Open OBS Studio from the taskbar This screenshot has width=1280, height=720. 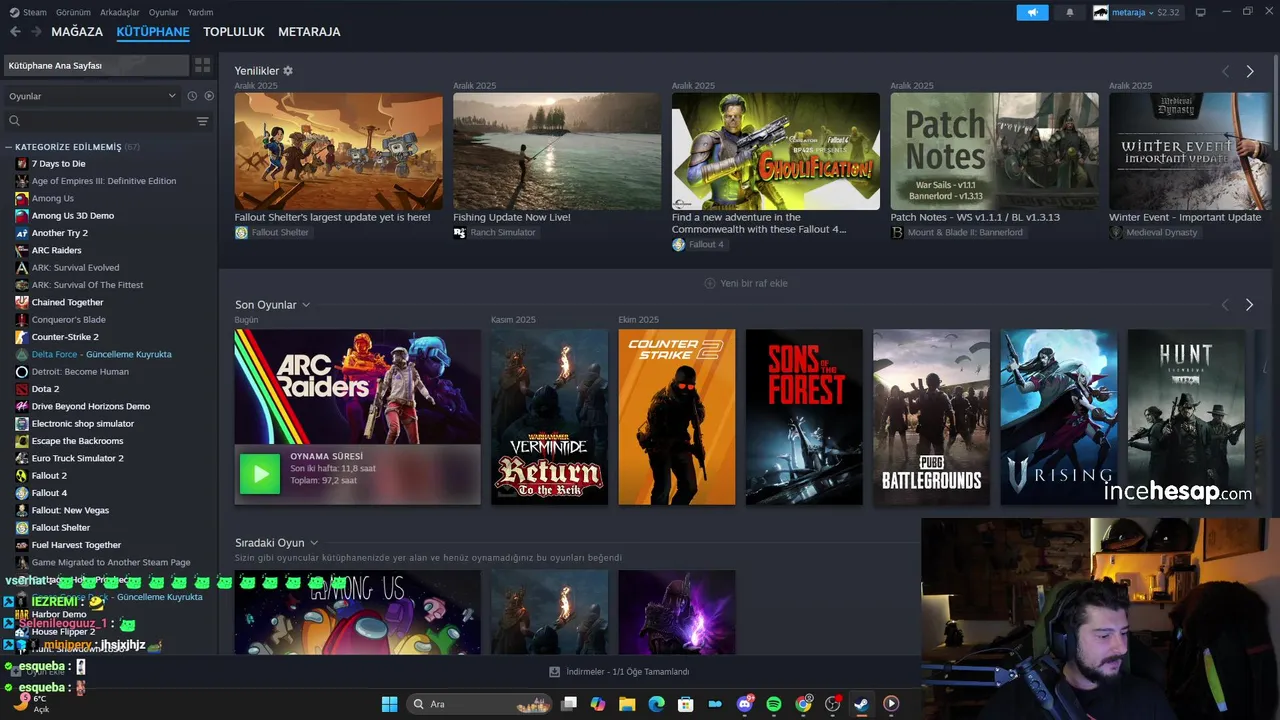point(832,704)
